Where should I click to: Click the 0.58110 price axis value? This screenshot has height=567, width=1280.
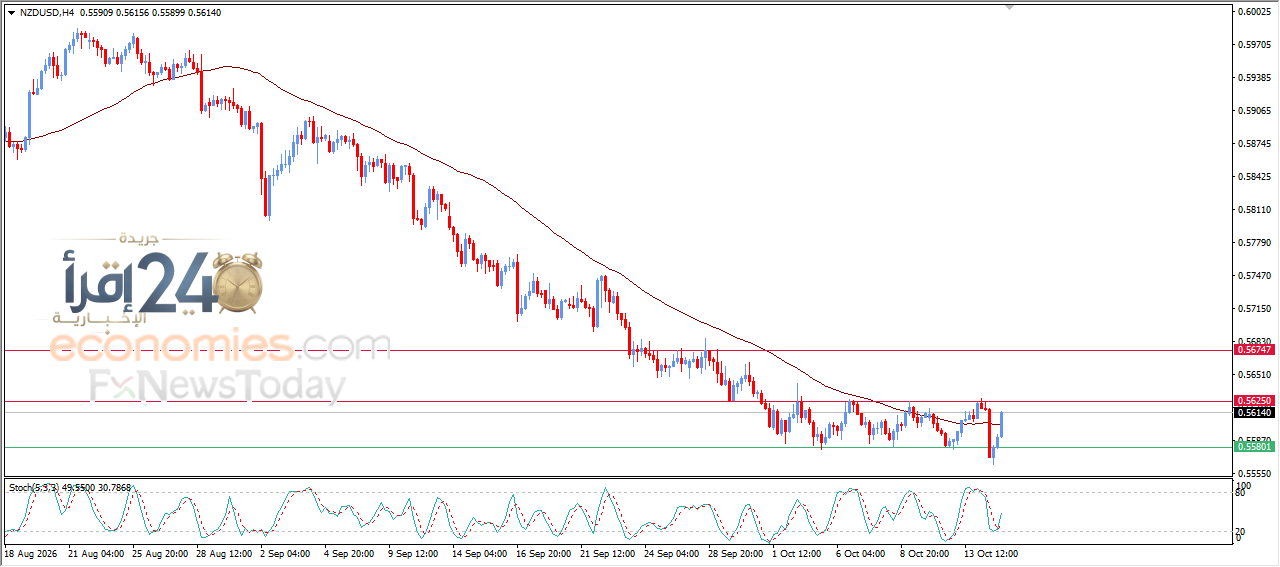[x=1256, y=210]
